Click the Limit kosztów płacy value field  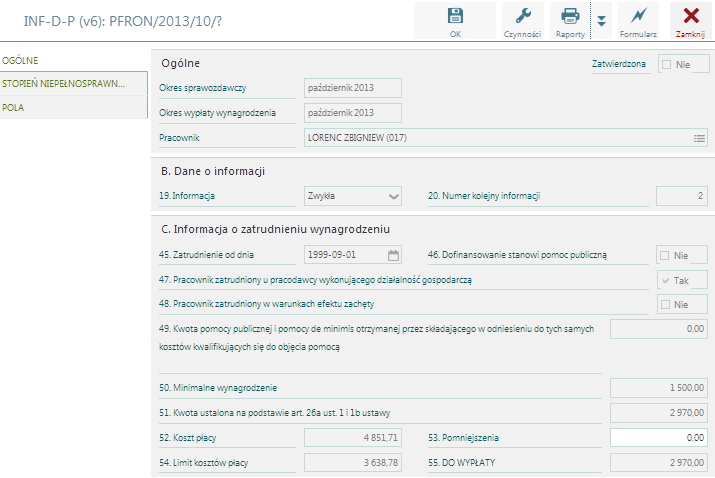pyautogui.click(x=352, y=462)
